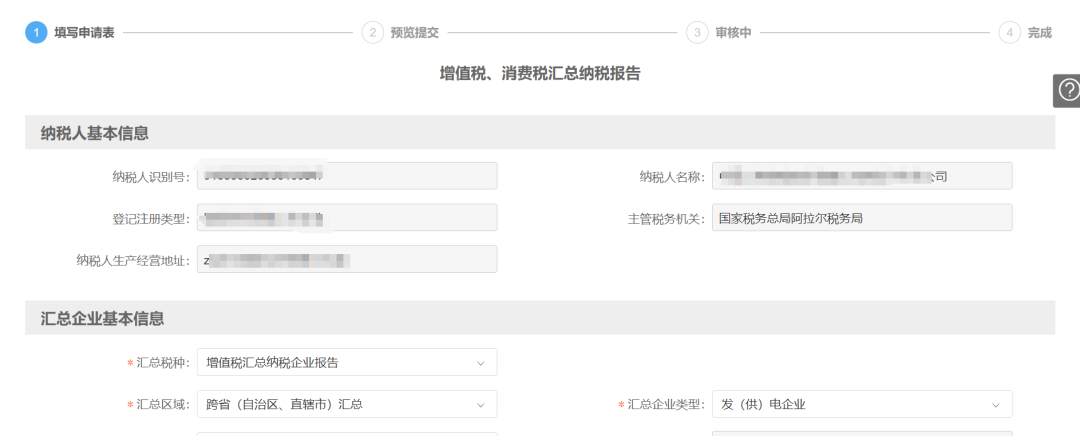Open the help question mark icon
1080x436 pixels.
tap(1068, 90)
